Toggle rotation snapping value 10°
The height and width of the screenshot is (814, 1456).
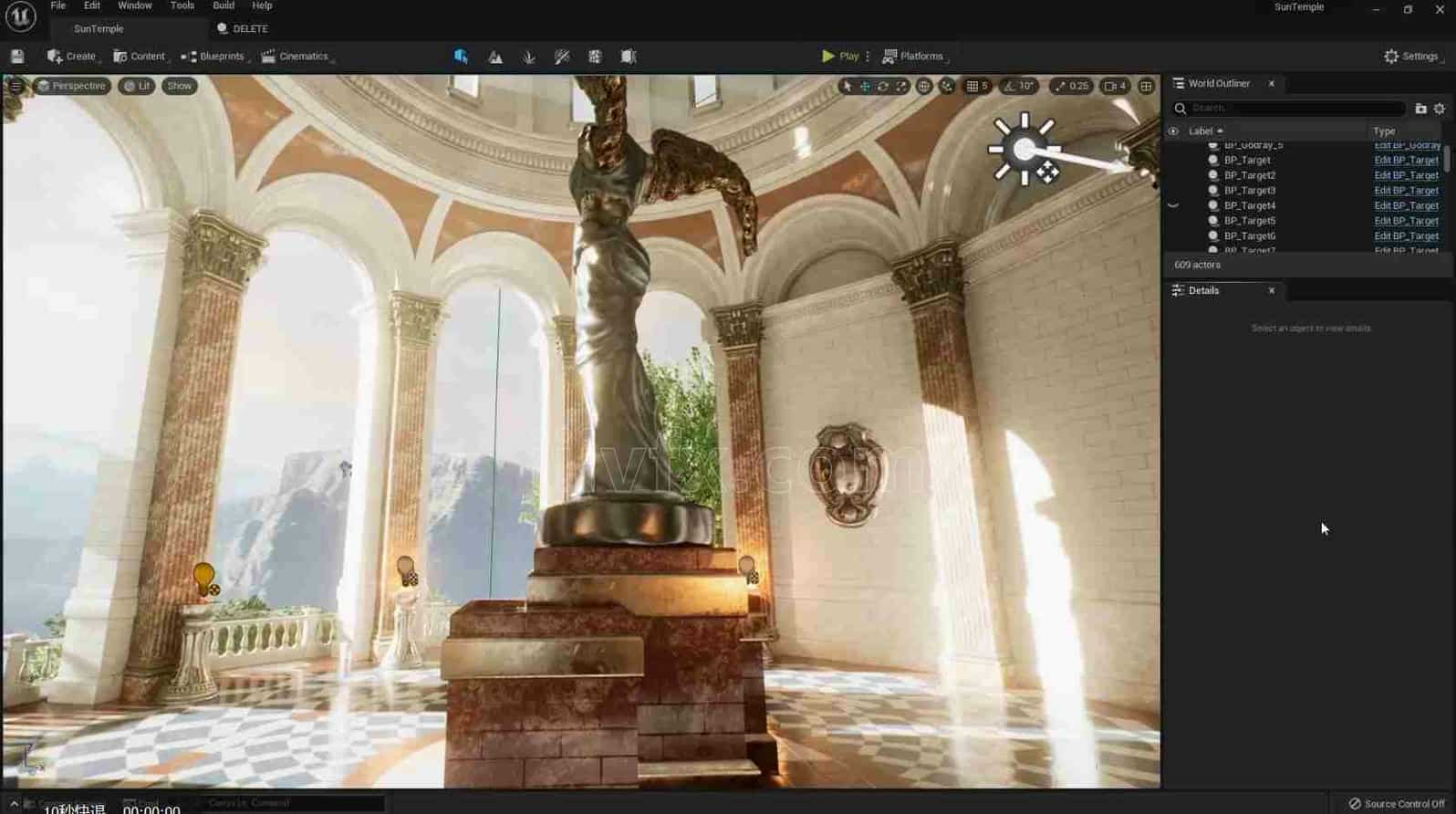(1019, 86)
